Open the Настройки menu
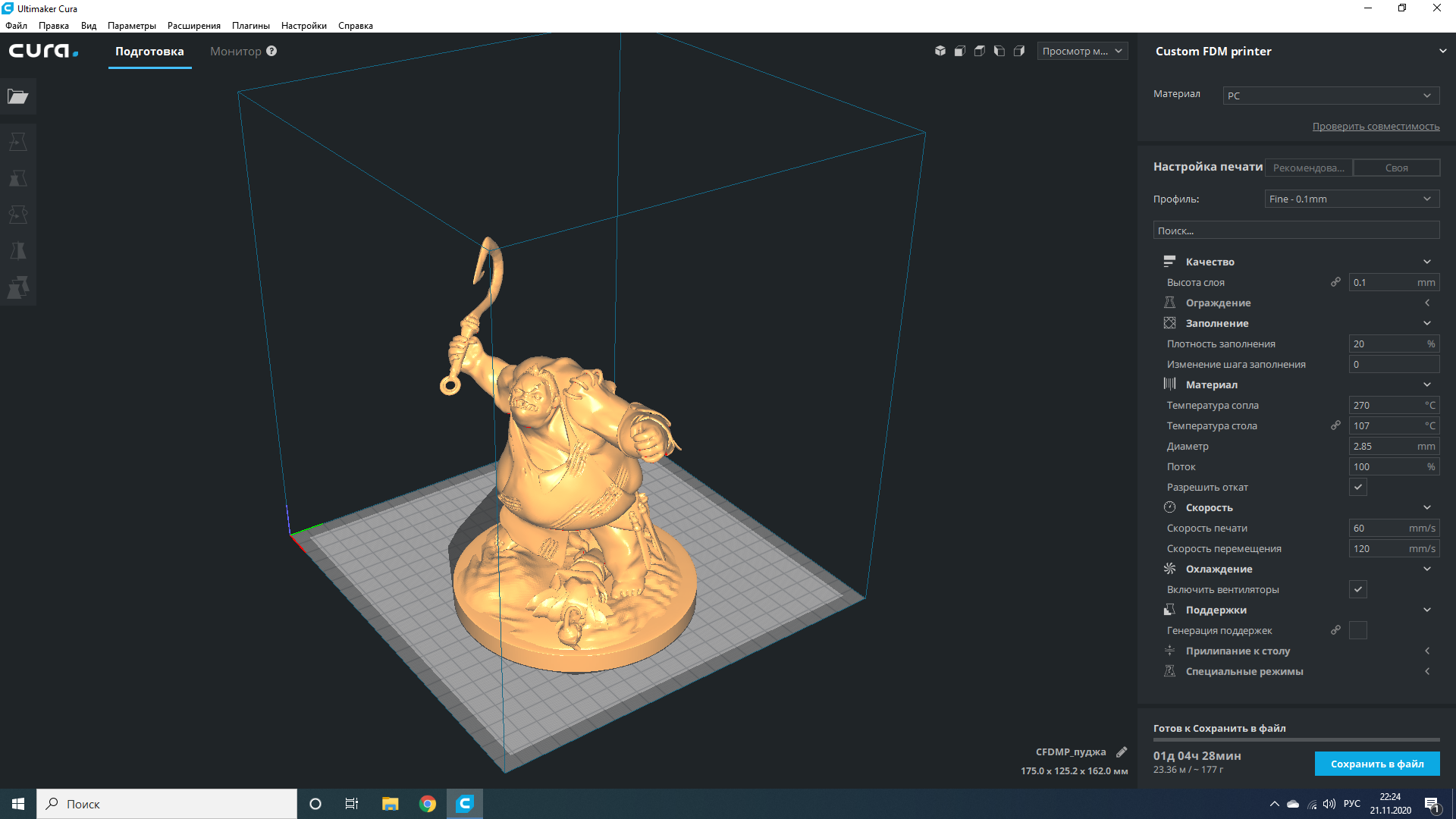Screen dimensions: 1456x819 click(304, 25)
